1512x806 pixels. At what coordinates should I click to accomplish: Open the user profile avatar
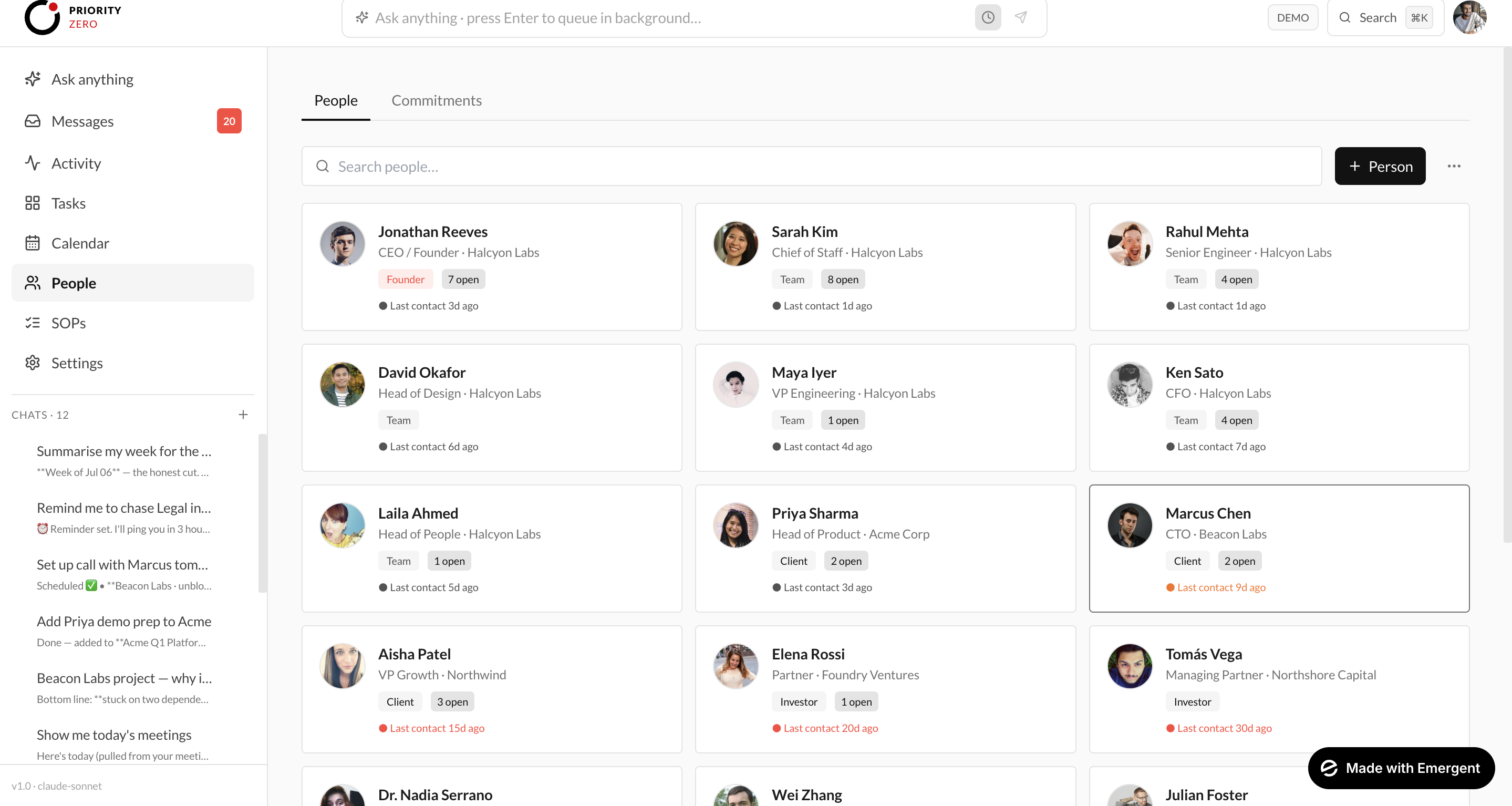[x=1469, y=18]
